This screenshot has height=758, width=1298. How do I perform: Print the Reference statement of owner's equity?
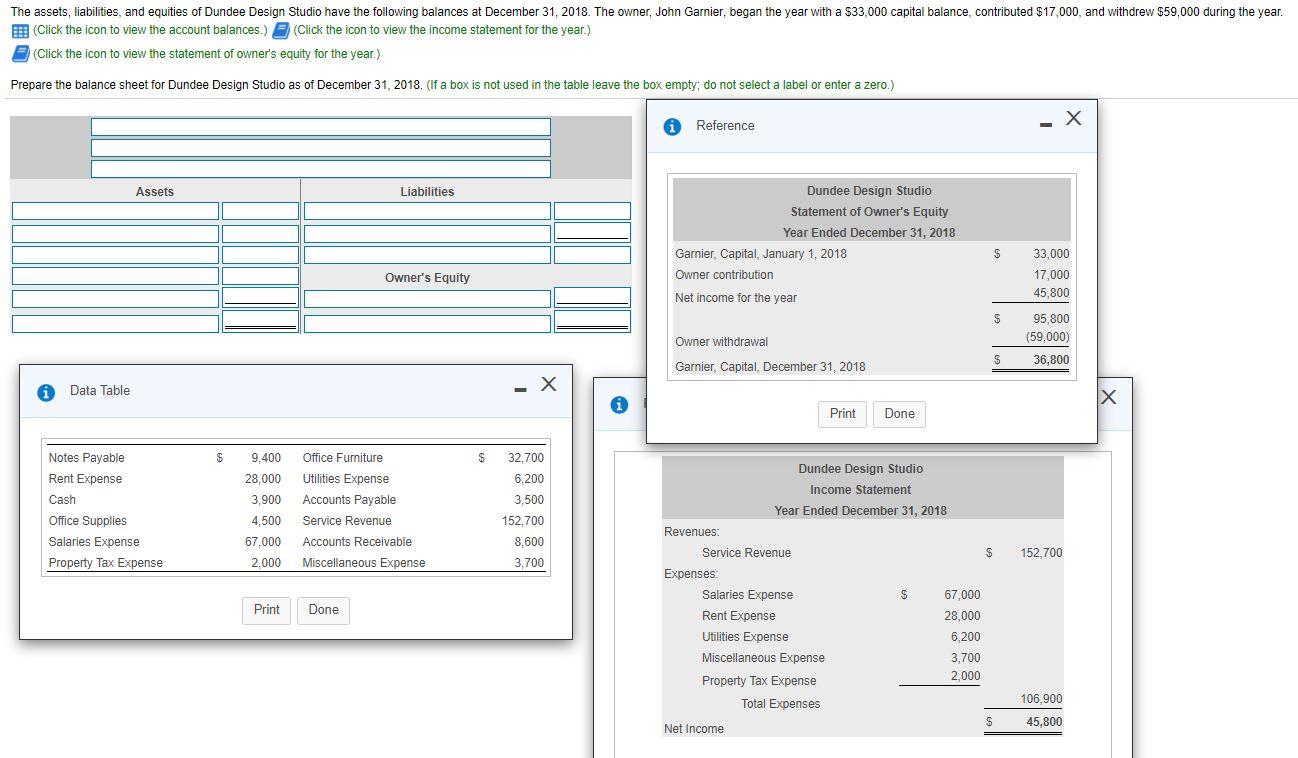[x=843, y=414]
